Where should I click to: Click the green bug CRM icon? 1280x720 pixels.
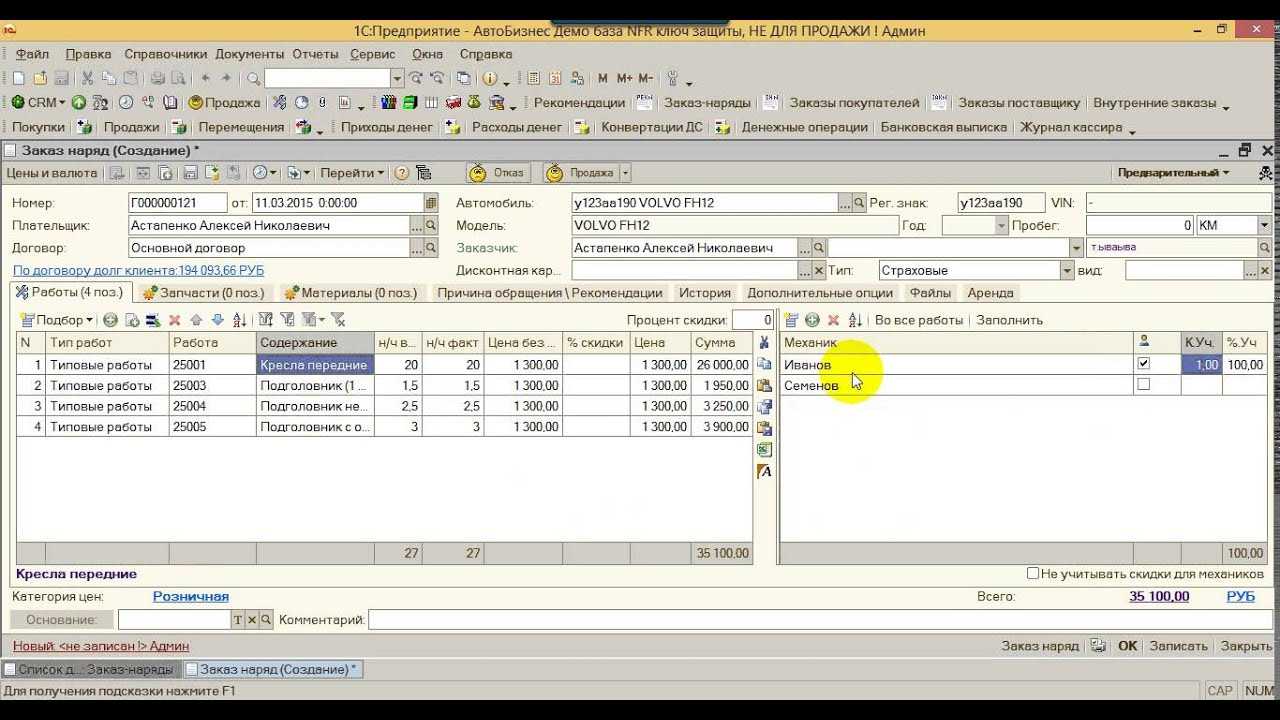(18, 102)
